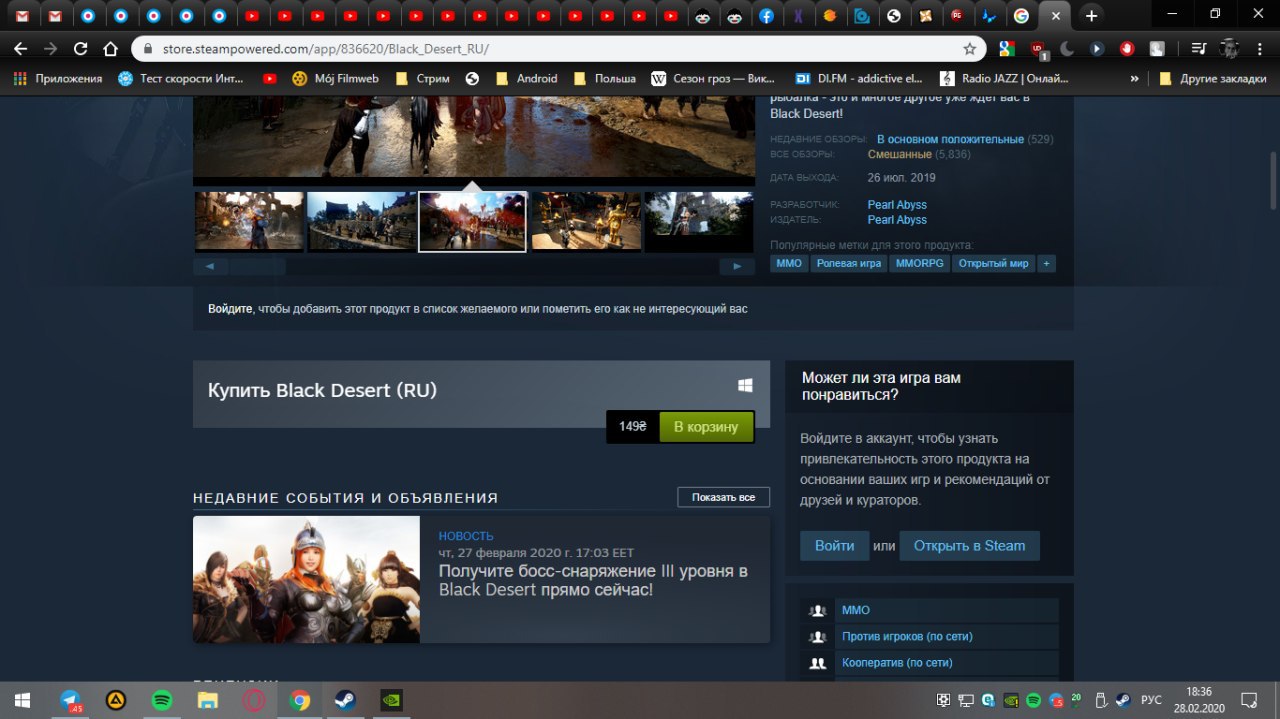Click Показать все events button
Image resolution: width=1280 pixels, height=719 pixels.
coord(723,497)
